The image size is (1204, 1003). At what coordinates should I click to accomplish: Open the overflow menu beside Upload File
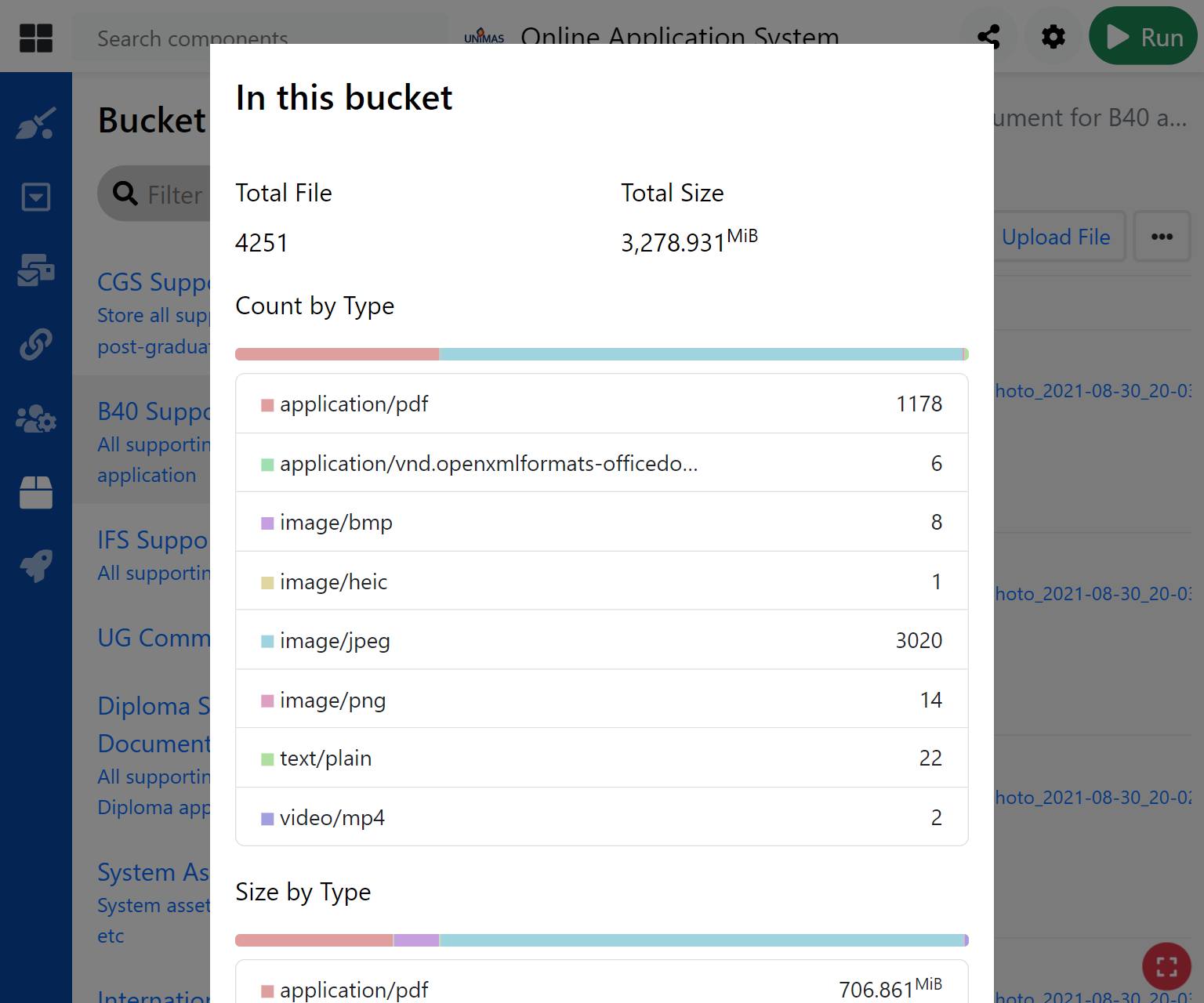click(1162, 237)
